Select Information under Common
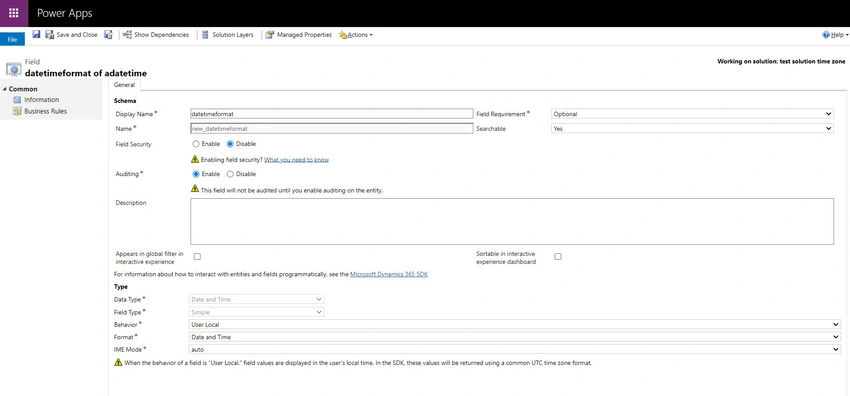The height and width of the screenshot is (396, 850). pyautogui.click(x=41, y=100)
